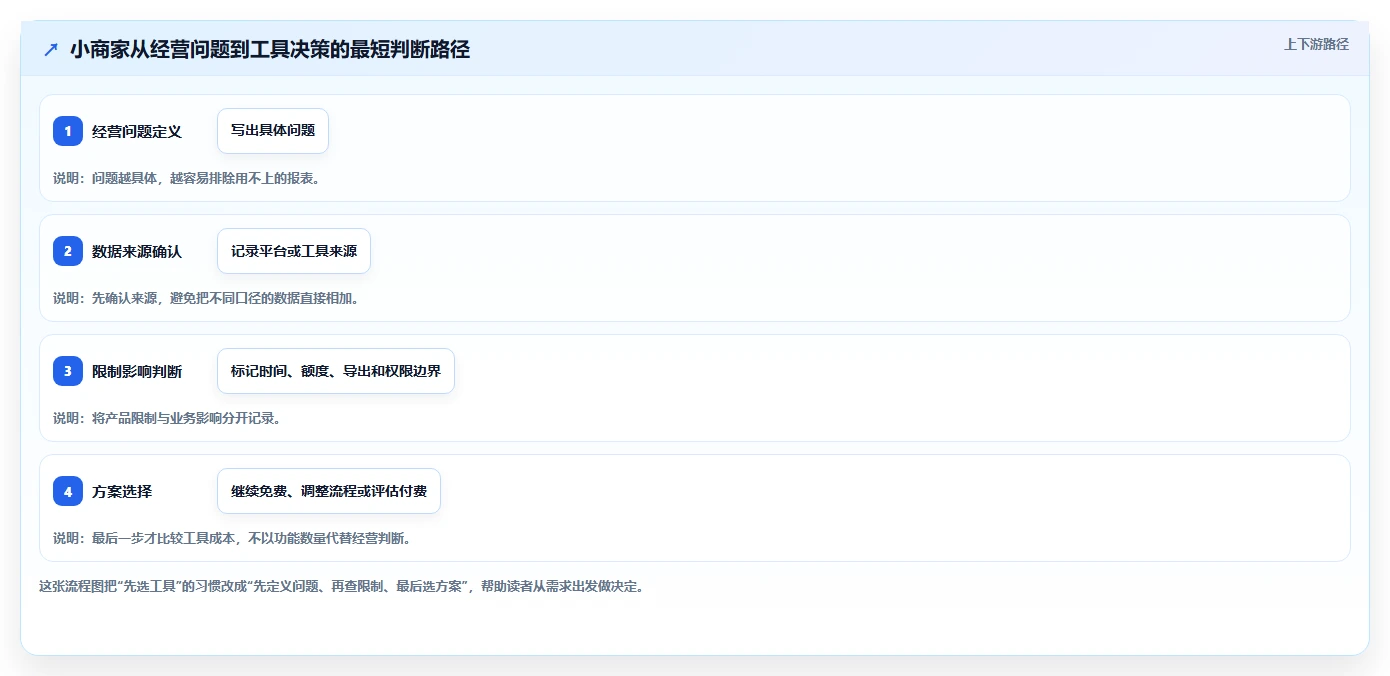
Task: Click the title 小商家从经营问题到工具决策的最短判断路径
Action: [x=270, y=49]
